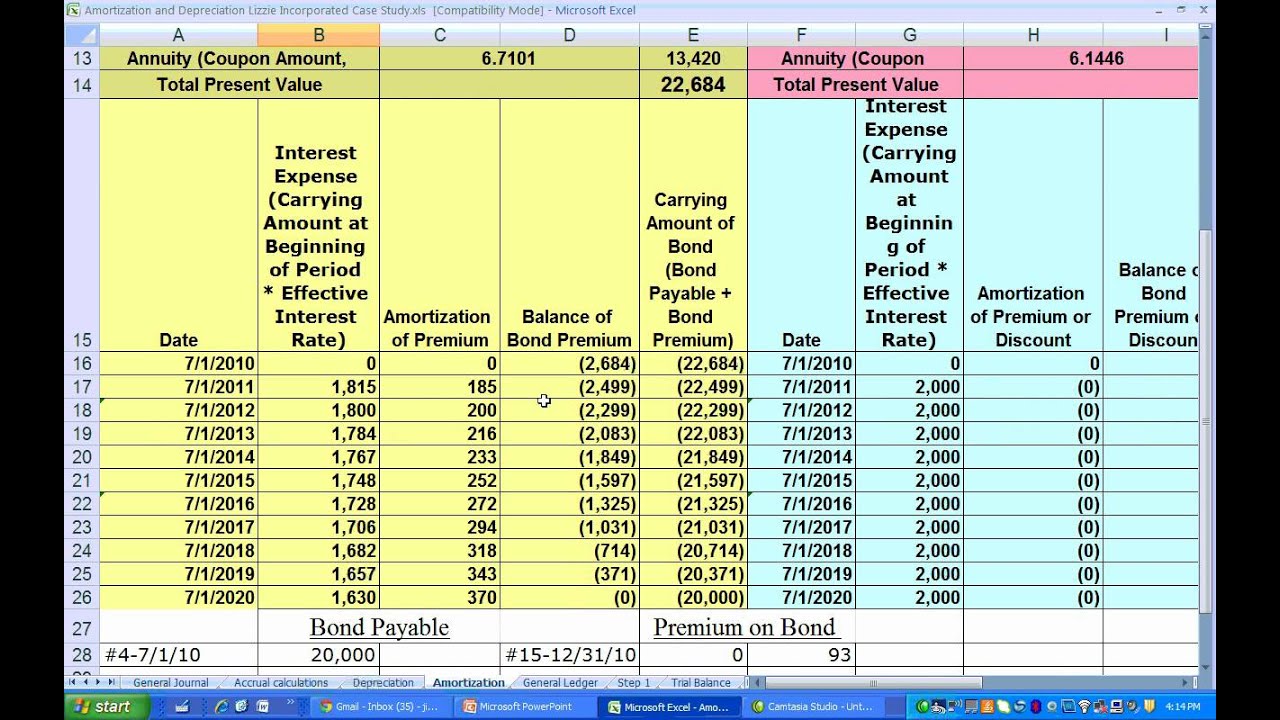The width and height of the screenshot is (1280, 720).
Task: Click interest expense value 1,630
Action: 318,598
